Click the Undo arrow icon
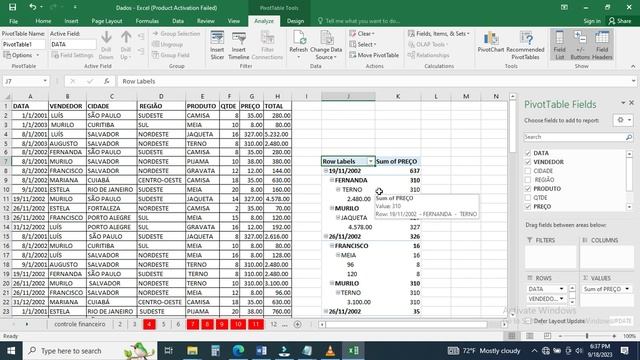The width and height of the screenshot is (640, 360). coord(33,7)
